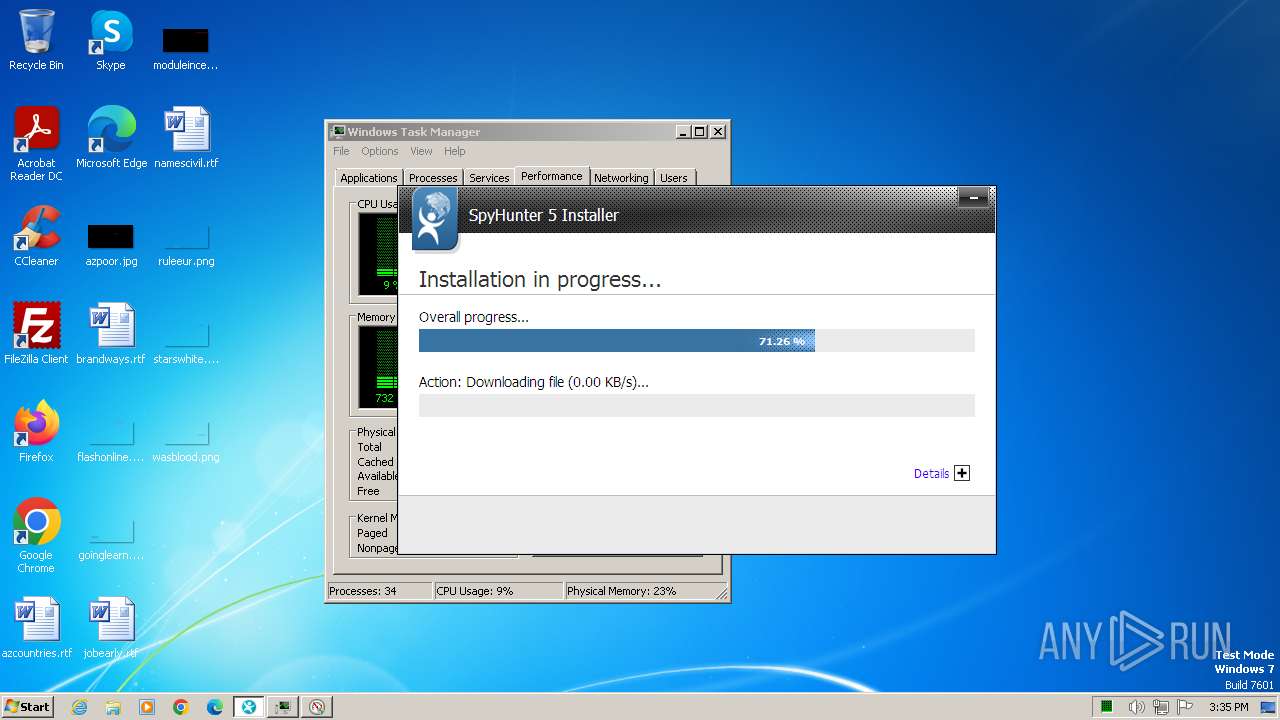The width and height of the screenshot is (1280, 720).
Task: Select the starswhite desktop file
Action: [186, 342]
